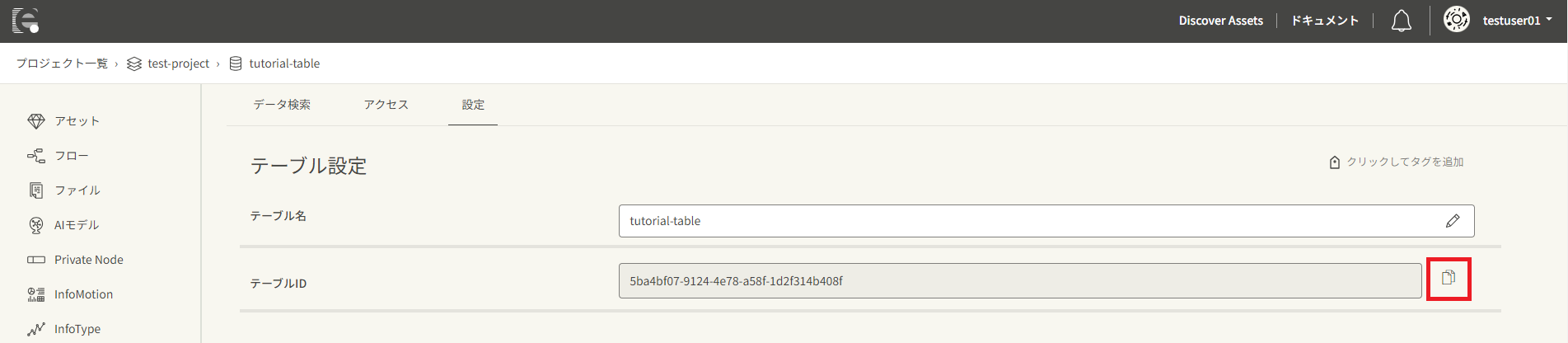
Task: Click the InfoMotion dashboard icon
Action: point(36,294)
